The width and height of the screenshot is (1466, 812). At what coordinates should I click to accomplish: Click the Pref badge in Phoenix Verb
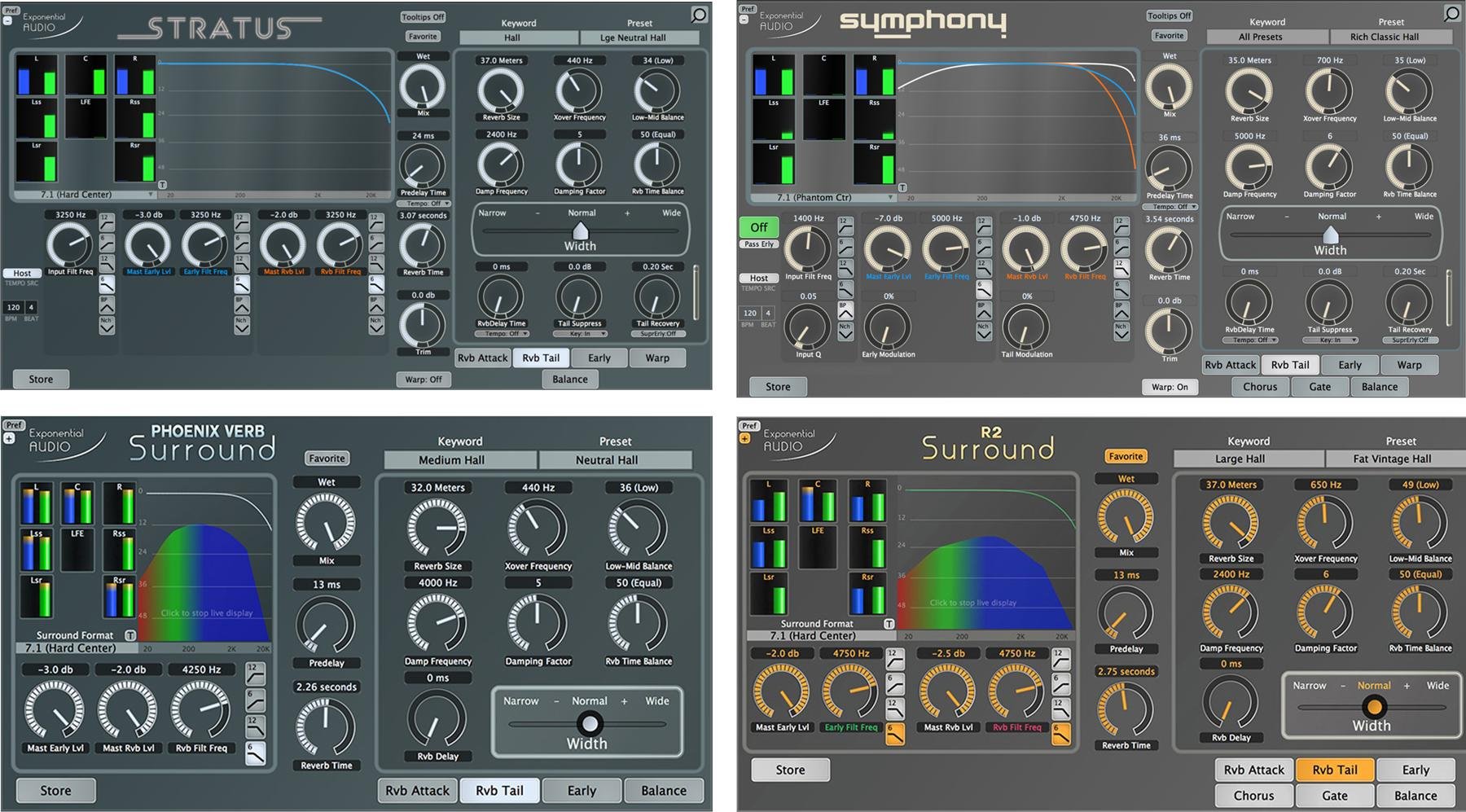point(14,424)
